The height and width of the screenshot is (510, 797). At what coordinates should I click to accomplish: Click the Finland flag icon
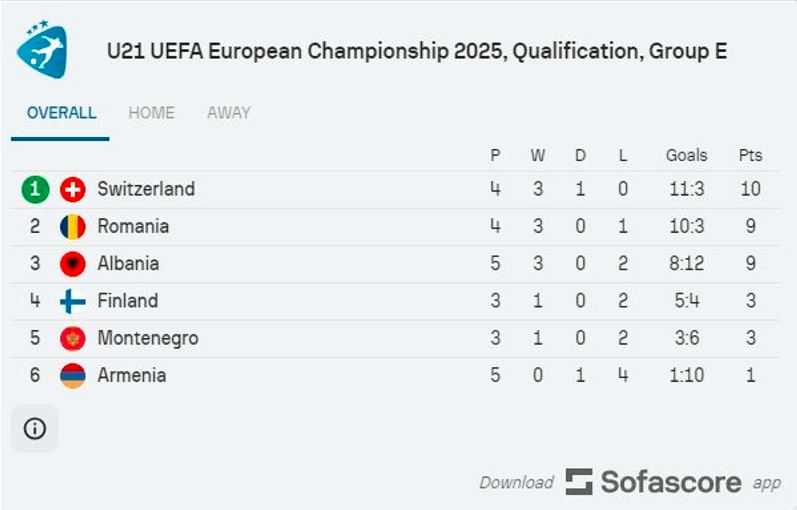pos(73,301)
